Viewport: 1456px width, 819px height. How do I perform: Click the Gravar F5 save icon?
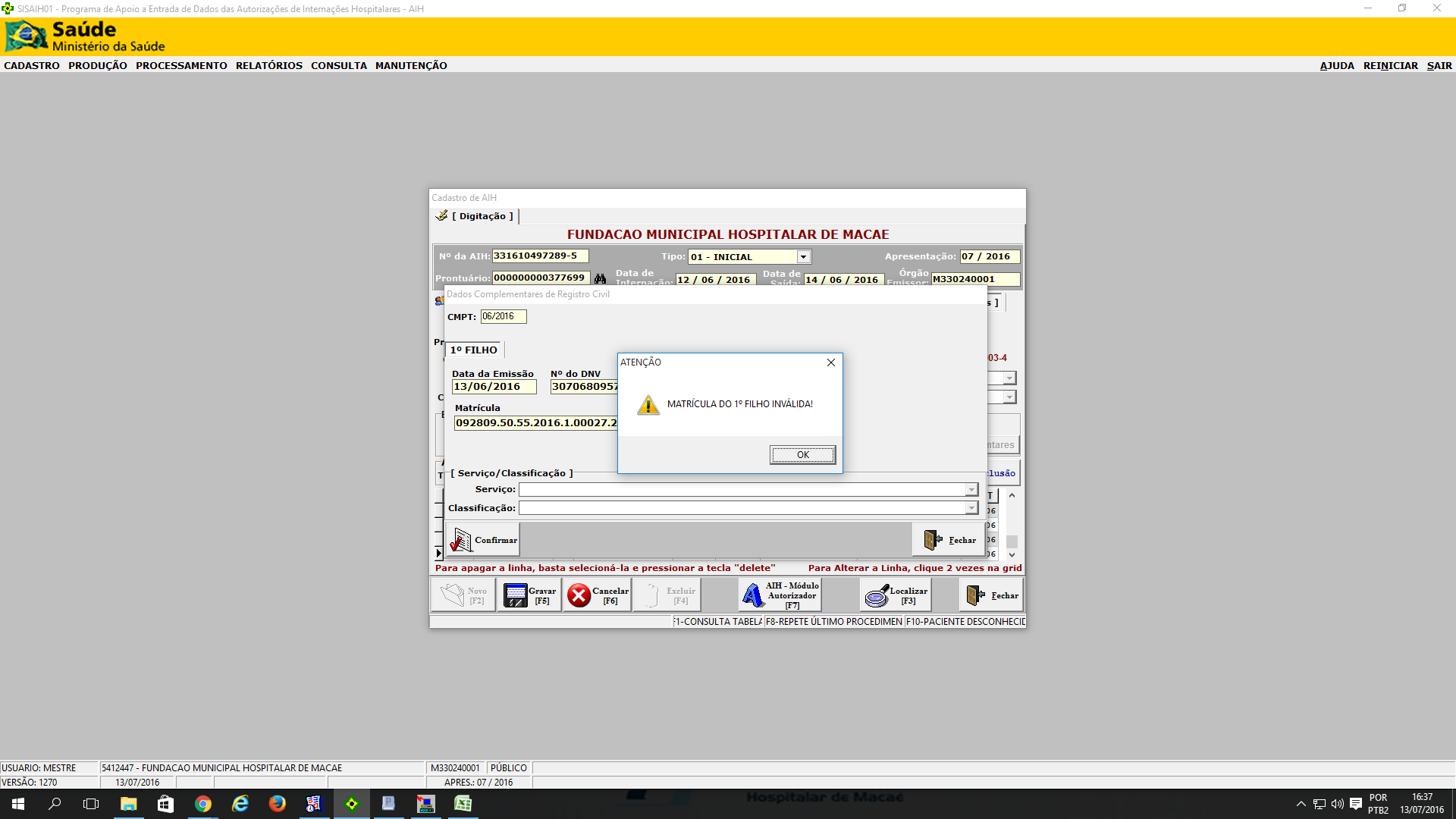pos(516,595)
